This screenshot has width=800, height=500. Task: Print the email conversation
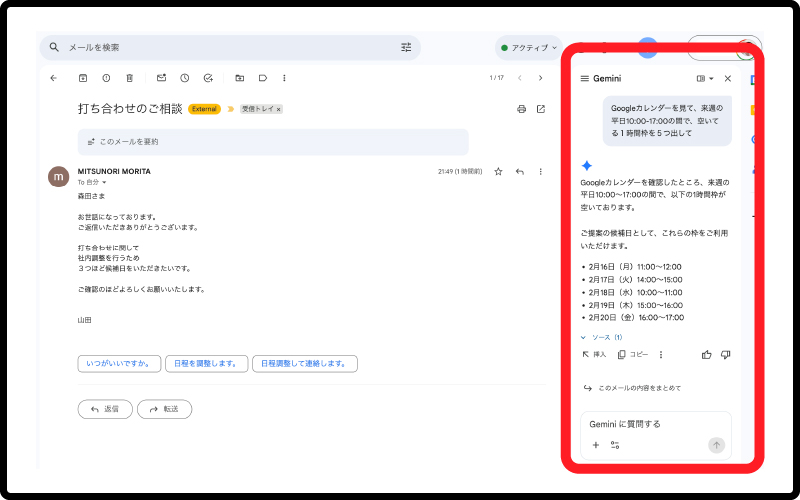(x=521, y=109)
